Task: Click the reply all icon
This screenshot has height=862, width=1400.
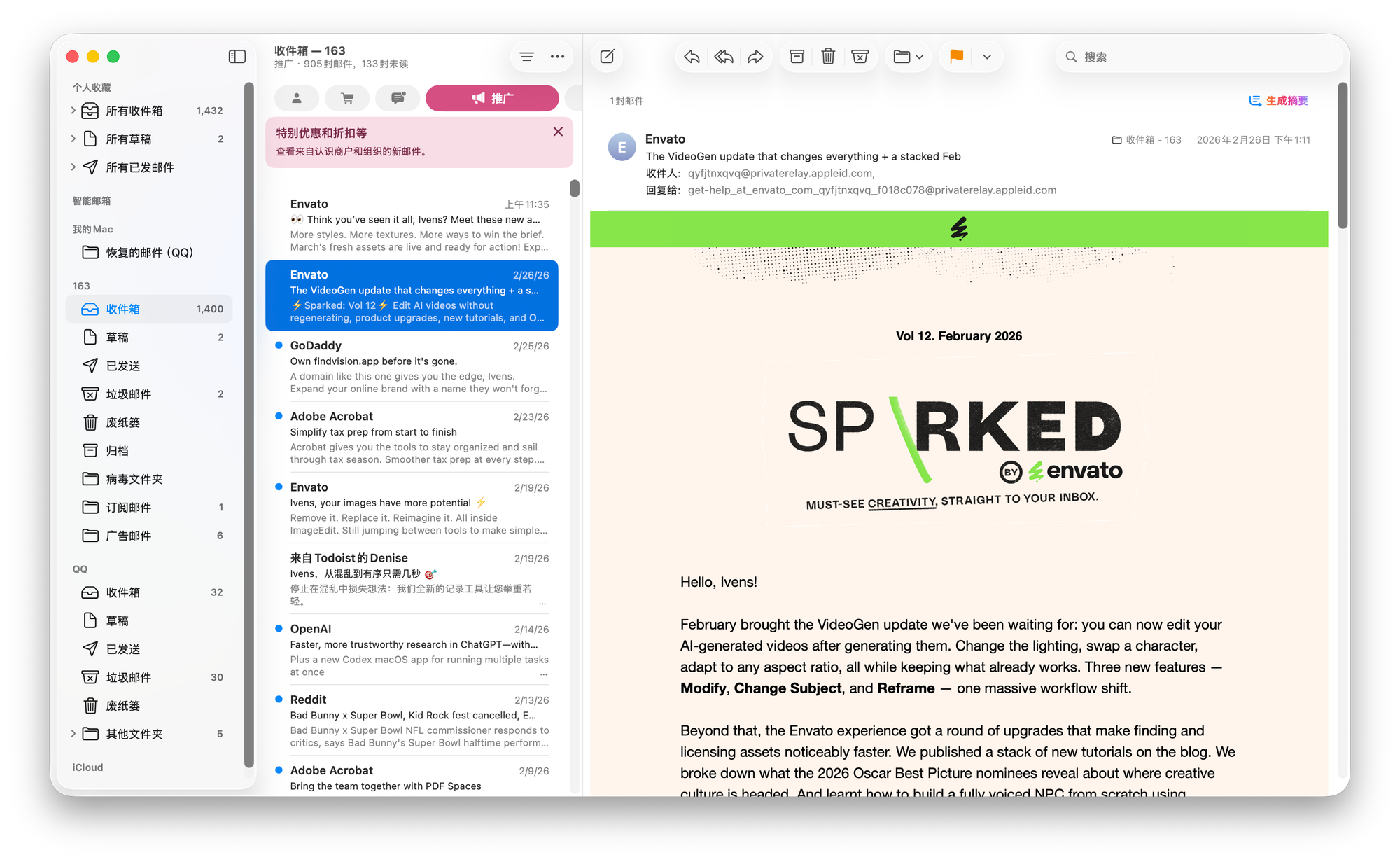Action: tap(724, 57)
